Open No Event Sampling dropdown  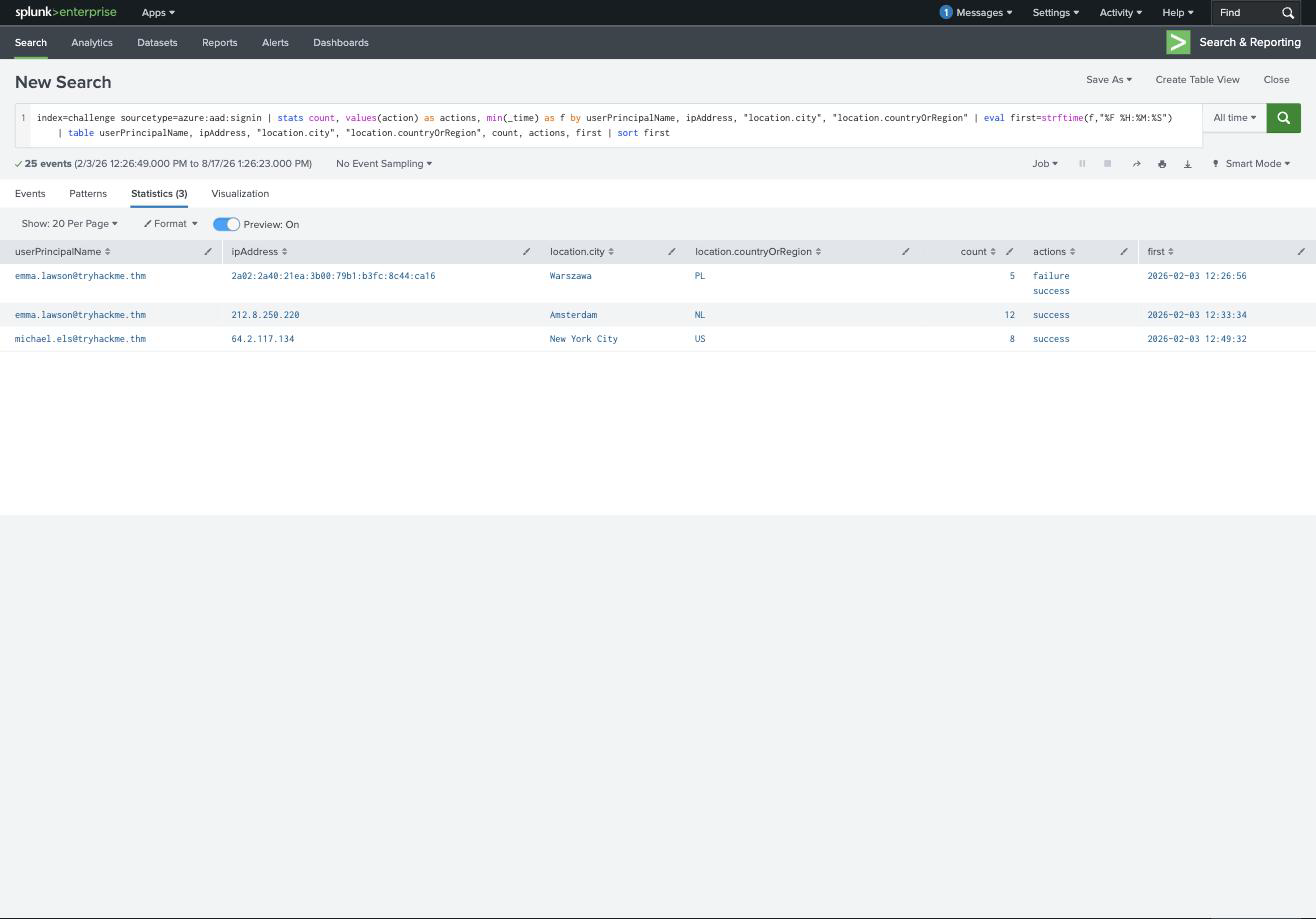click(384, 164)
